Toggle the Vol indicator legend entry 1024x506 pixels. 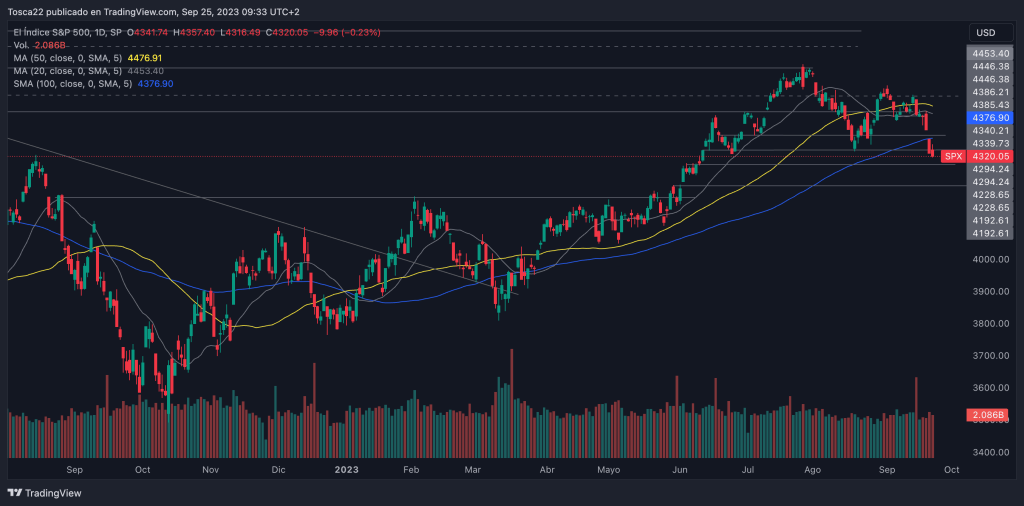(x=22, y=46)
